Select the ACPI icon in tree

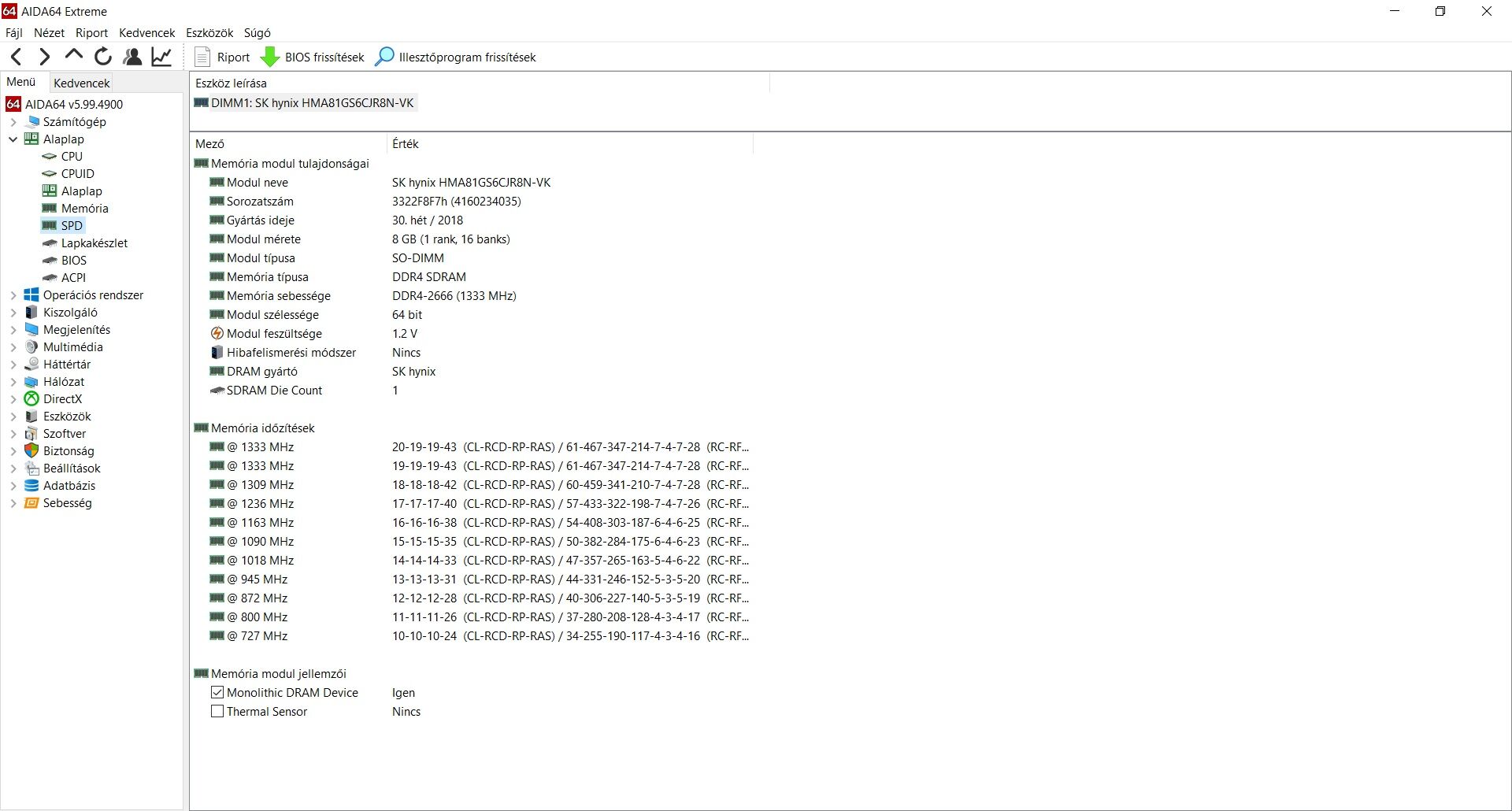[50, 278]
